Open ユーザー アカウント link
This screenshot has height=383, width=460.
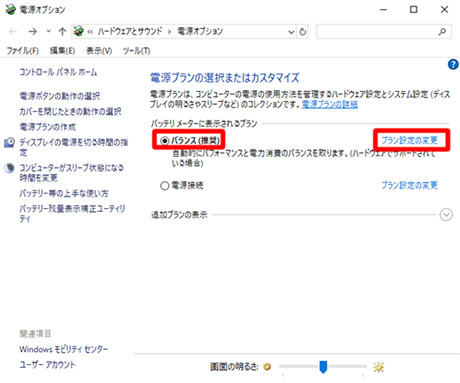47,365
